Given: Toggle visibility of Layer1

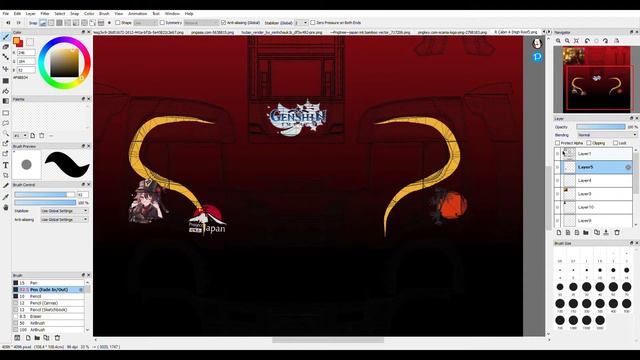Looking at the screenshot, I should pyautogui.click(x=558, y=154).
